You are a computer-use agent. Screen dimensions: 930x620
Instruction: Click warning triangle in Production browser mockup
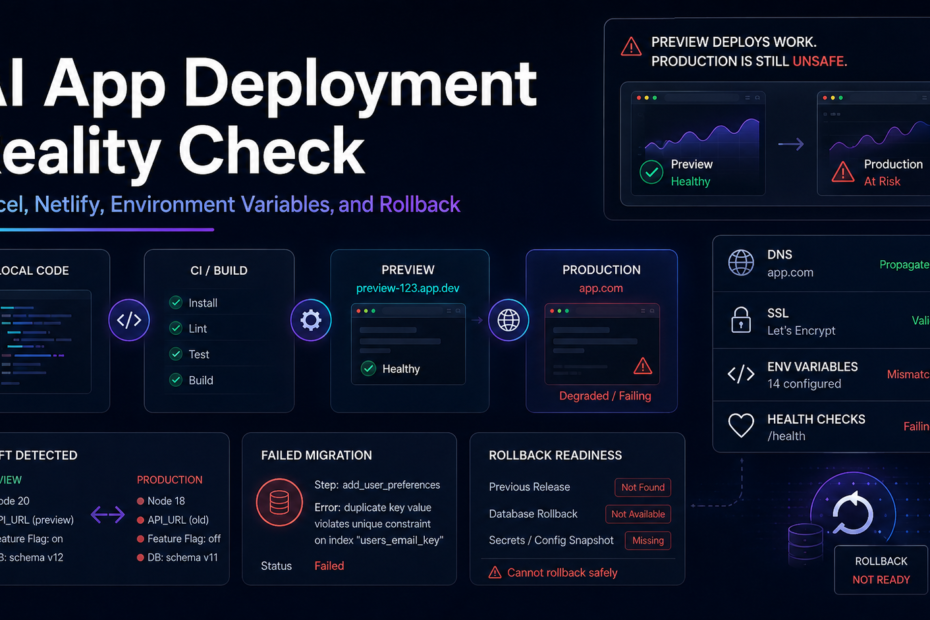tap(642, 366)
